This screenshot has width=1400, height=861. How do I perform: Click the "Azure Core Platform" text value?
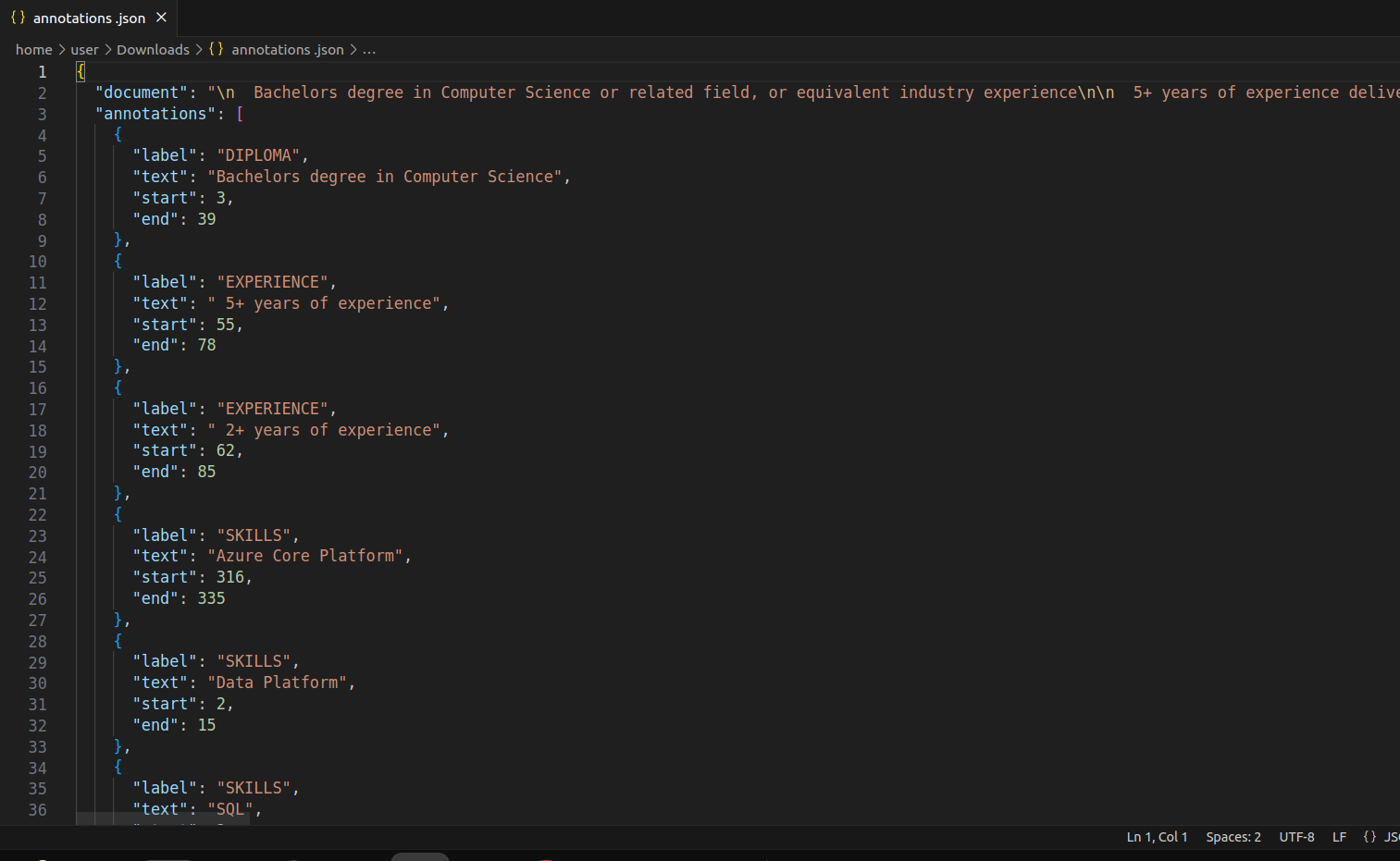click(305, 556)
